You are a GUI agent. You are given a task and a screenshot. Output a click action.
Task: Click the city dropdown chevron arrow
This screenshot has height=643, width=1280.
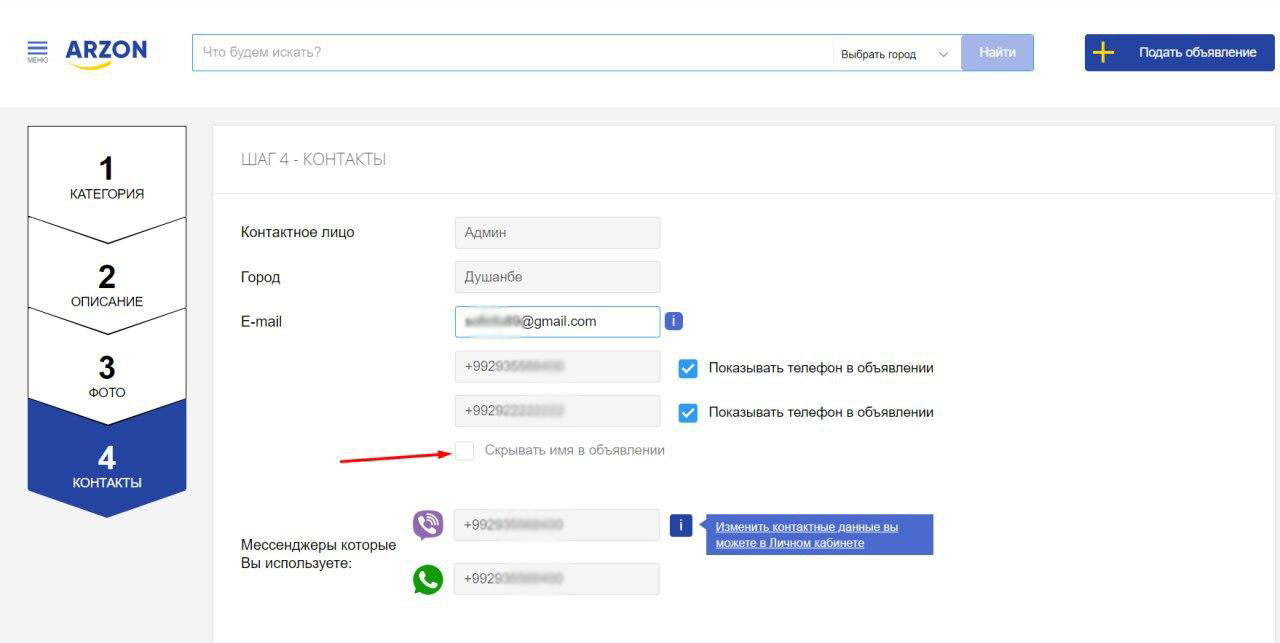click(x=943, y=54)
